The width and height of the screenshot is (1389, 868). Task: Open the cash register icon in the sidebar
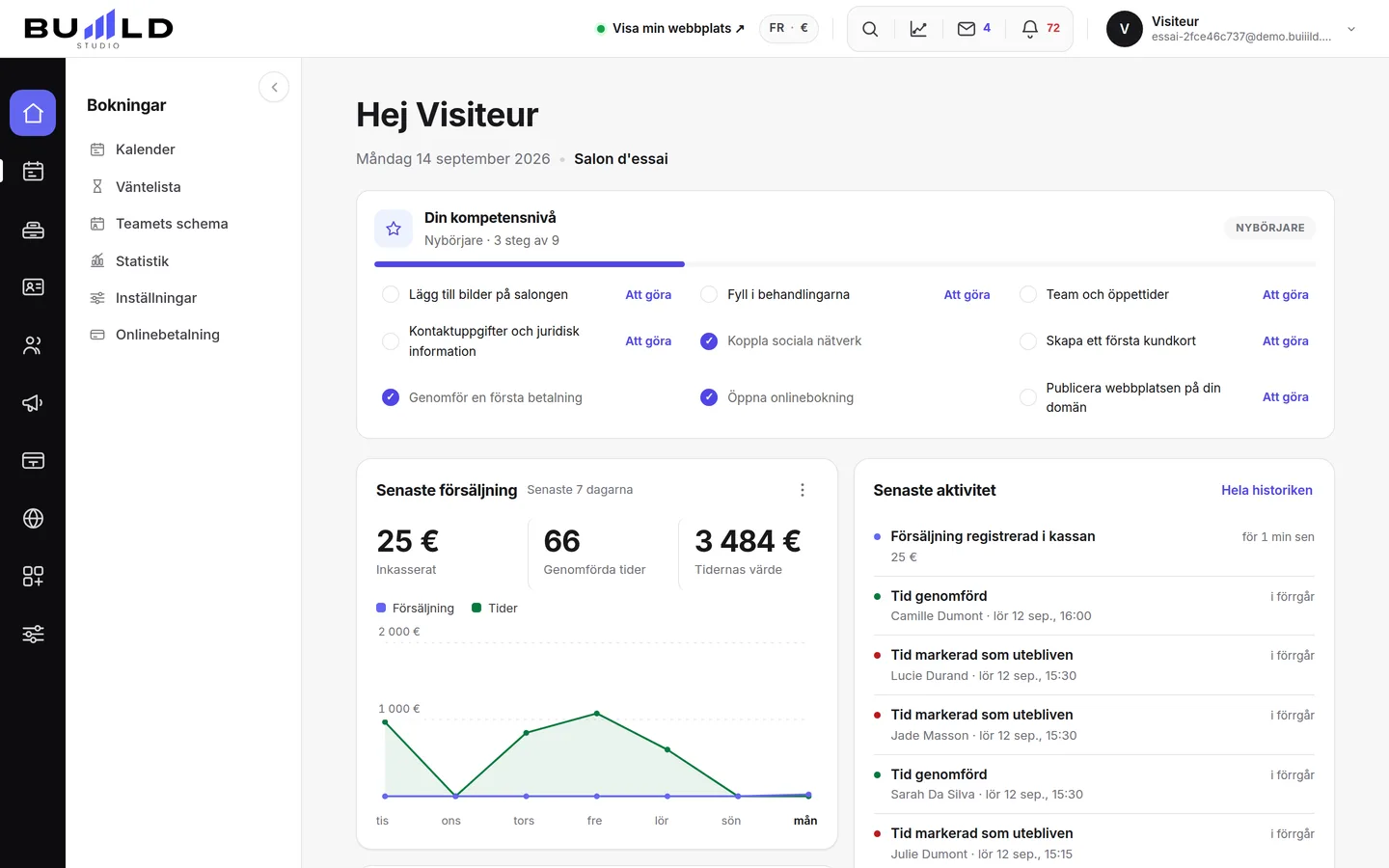tap(33, 230)
